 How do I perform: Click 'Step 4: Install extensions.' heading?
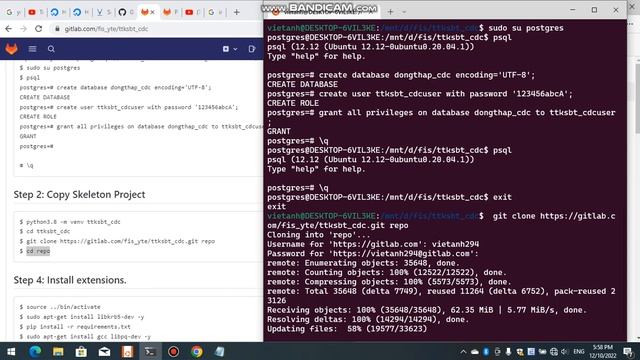click(70, 280)
